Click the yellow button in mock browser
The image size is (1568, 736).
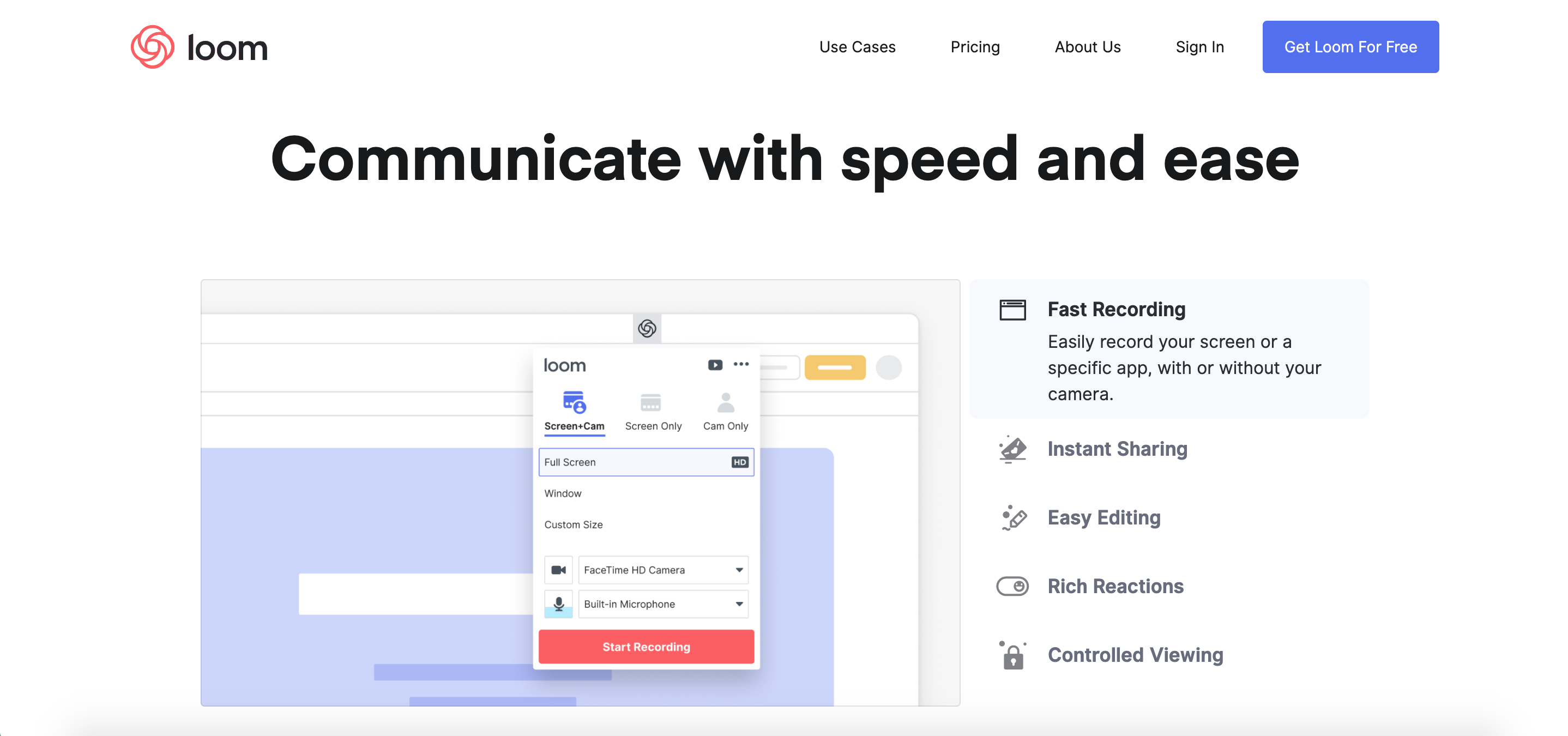(835, 367)
